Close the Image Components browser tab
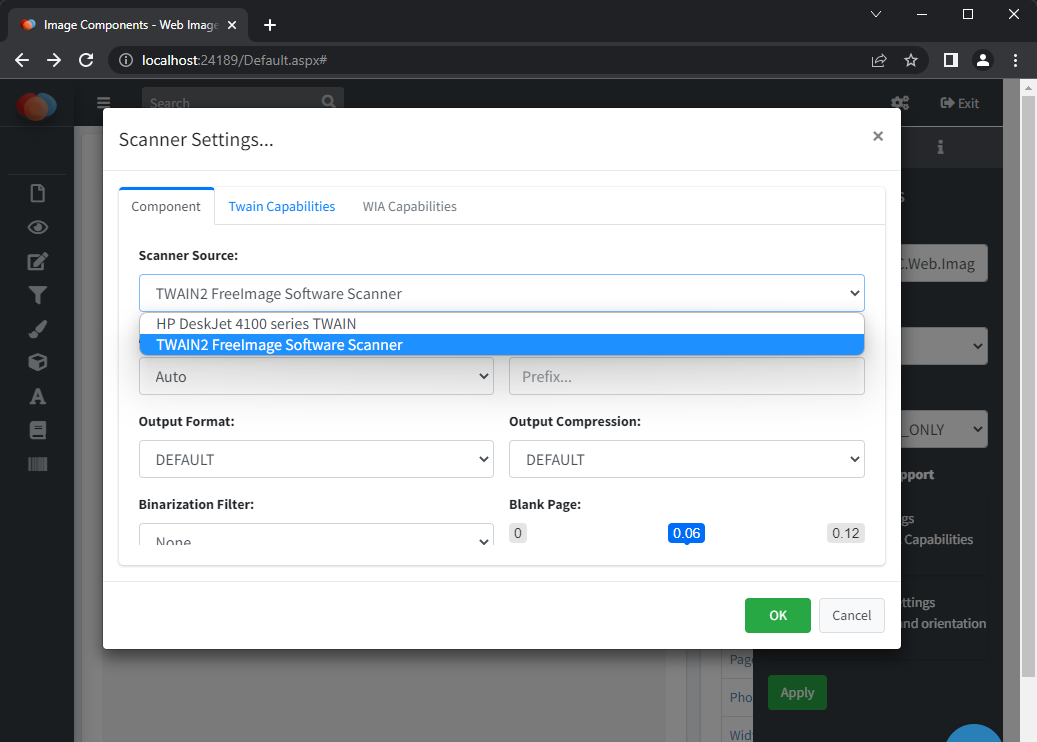1037x742 pixels. click(231, 25)
